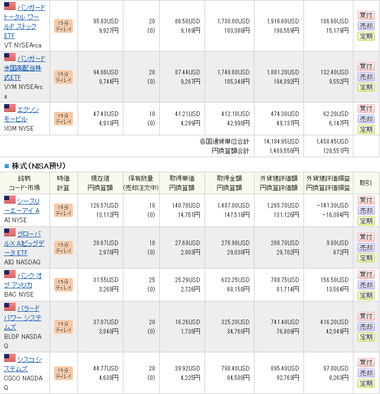
Task: Click the periodic (定期) button for VYM
Action: (366, 87)
